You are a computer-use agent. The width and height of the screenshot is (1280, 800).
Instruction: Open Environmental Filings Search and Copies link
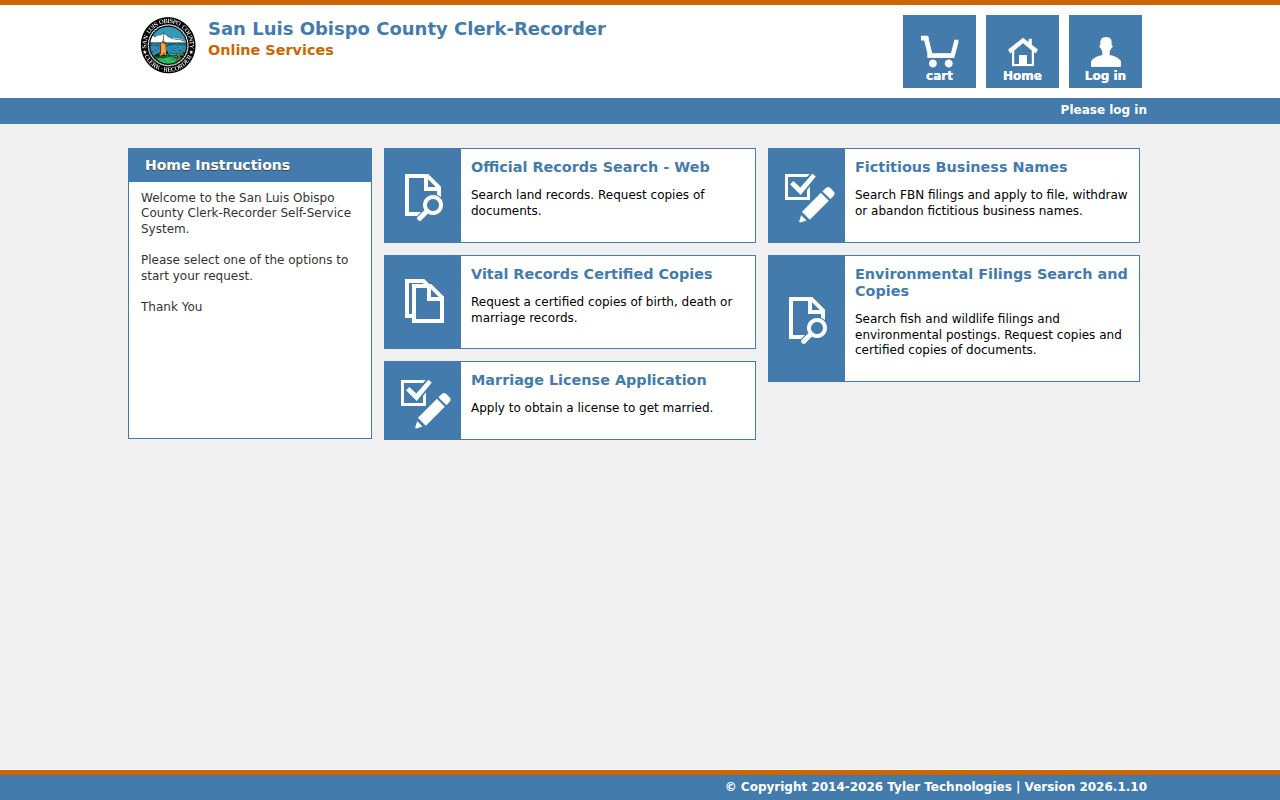point(991,282)
